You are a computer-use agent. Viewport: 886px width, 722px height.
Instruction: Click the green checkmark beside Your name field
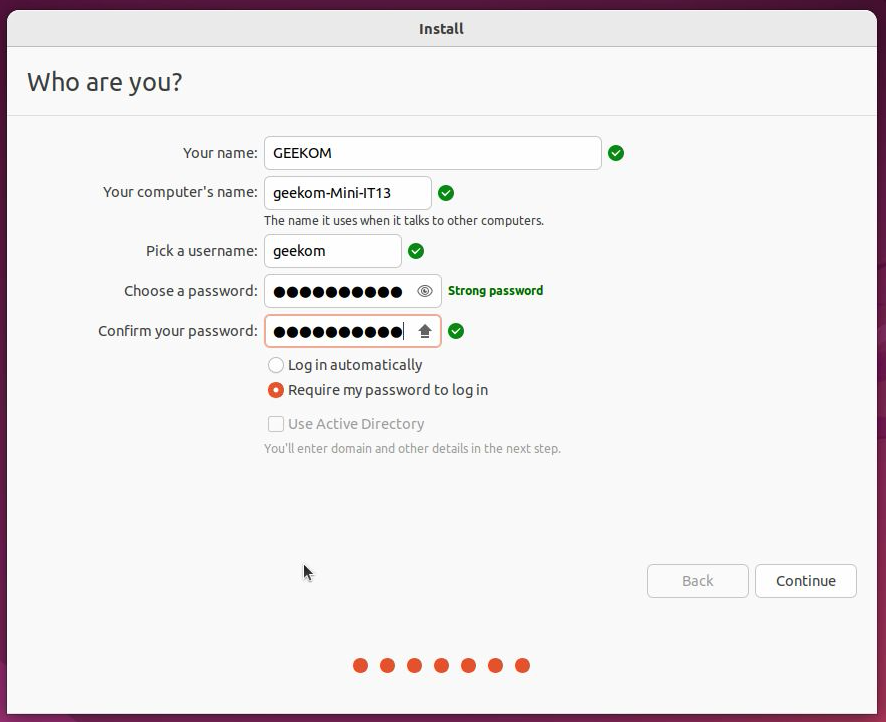(616, 153)
